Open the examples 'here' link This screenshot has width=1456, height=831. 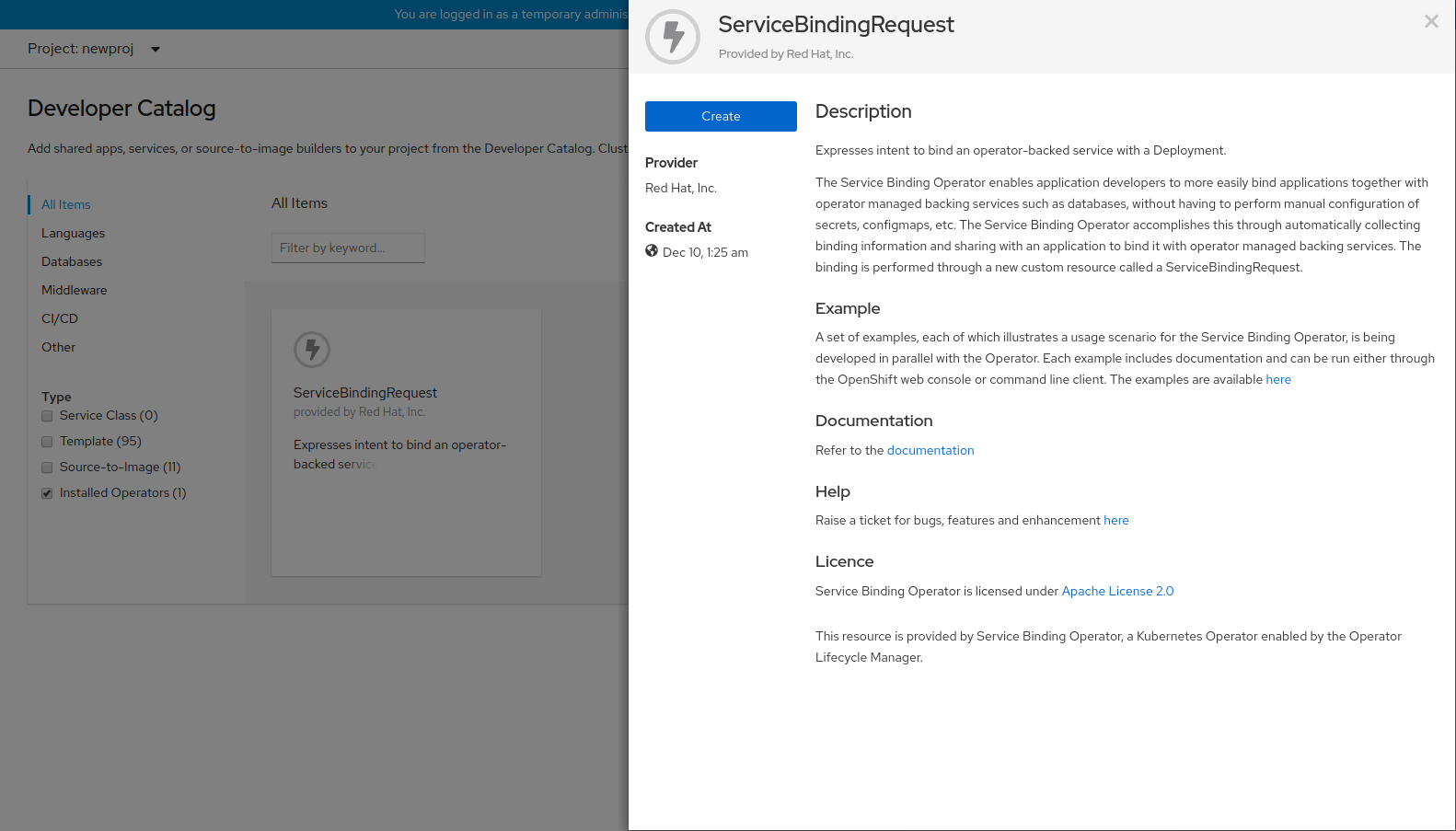tap(1278, 379)
